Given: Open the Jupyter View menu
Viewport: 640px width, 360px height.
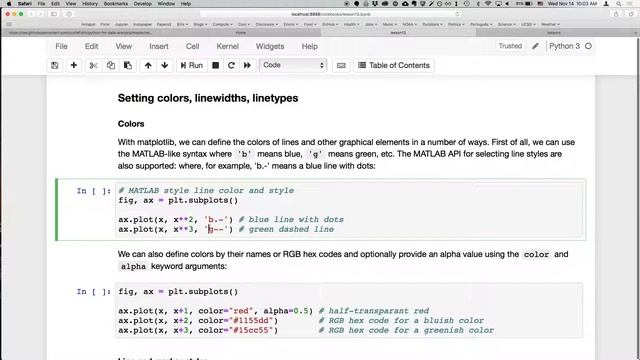Looking at the screenshot, I should [x=124, y=47].
